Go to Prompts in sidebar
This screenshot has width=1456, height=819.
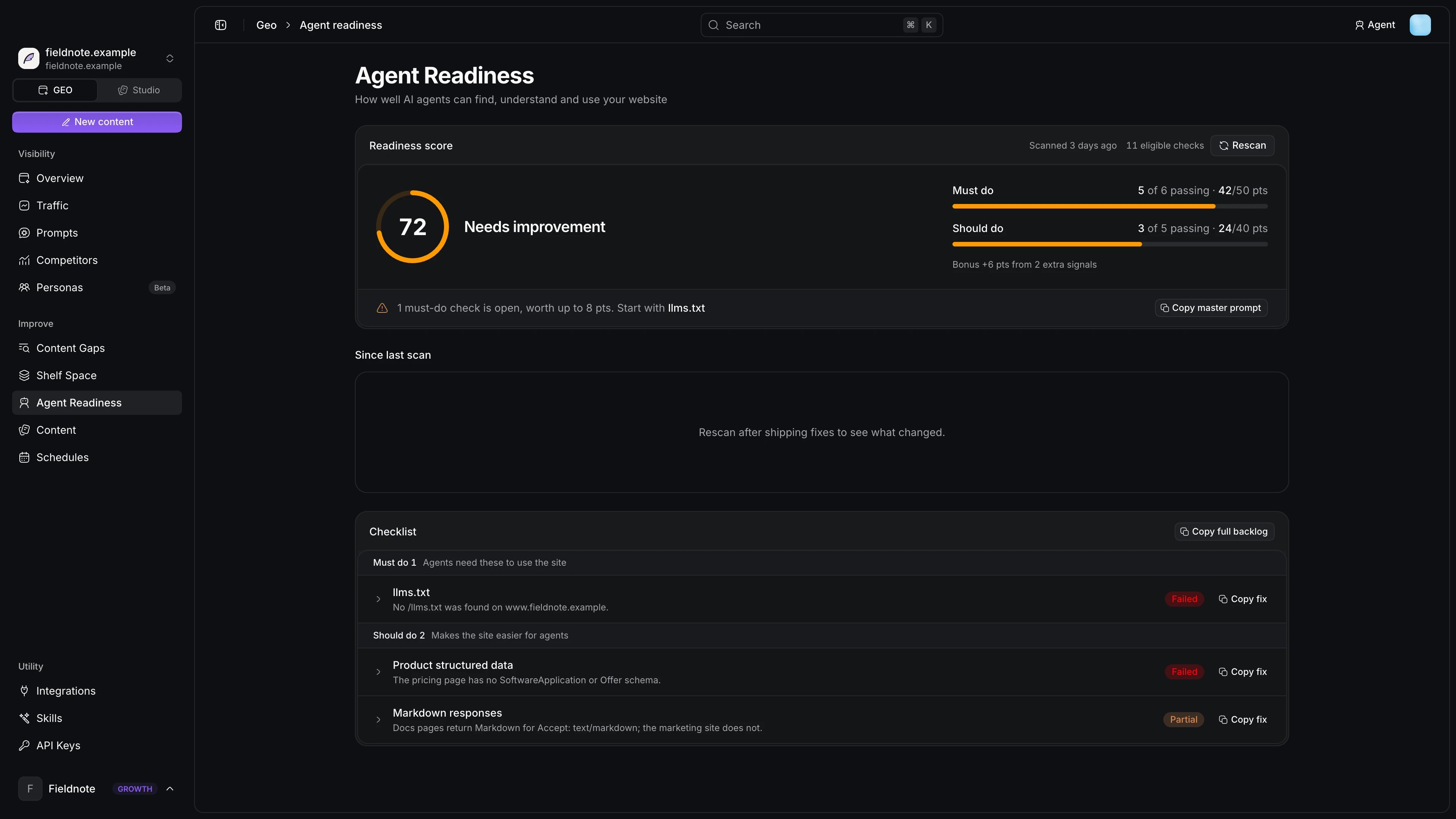click(x=97, y=233)
